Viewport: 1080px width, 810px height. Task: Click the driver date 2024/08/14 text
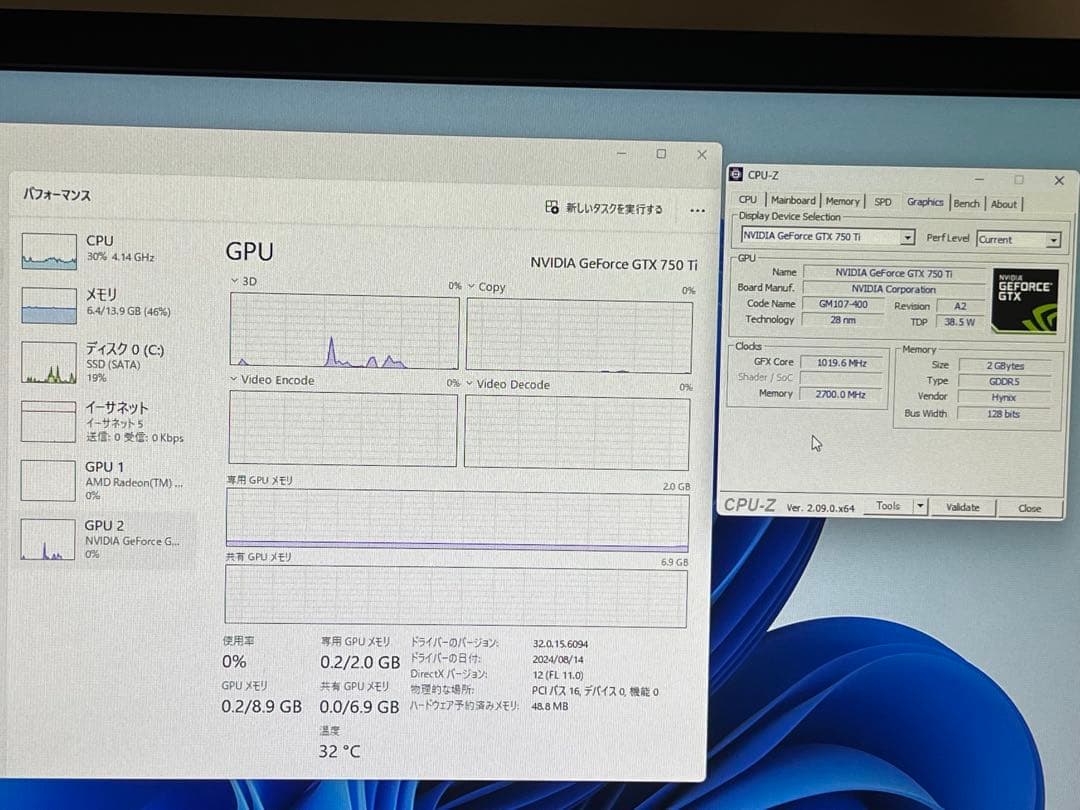[558, 660]
